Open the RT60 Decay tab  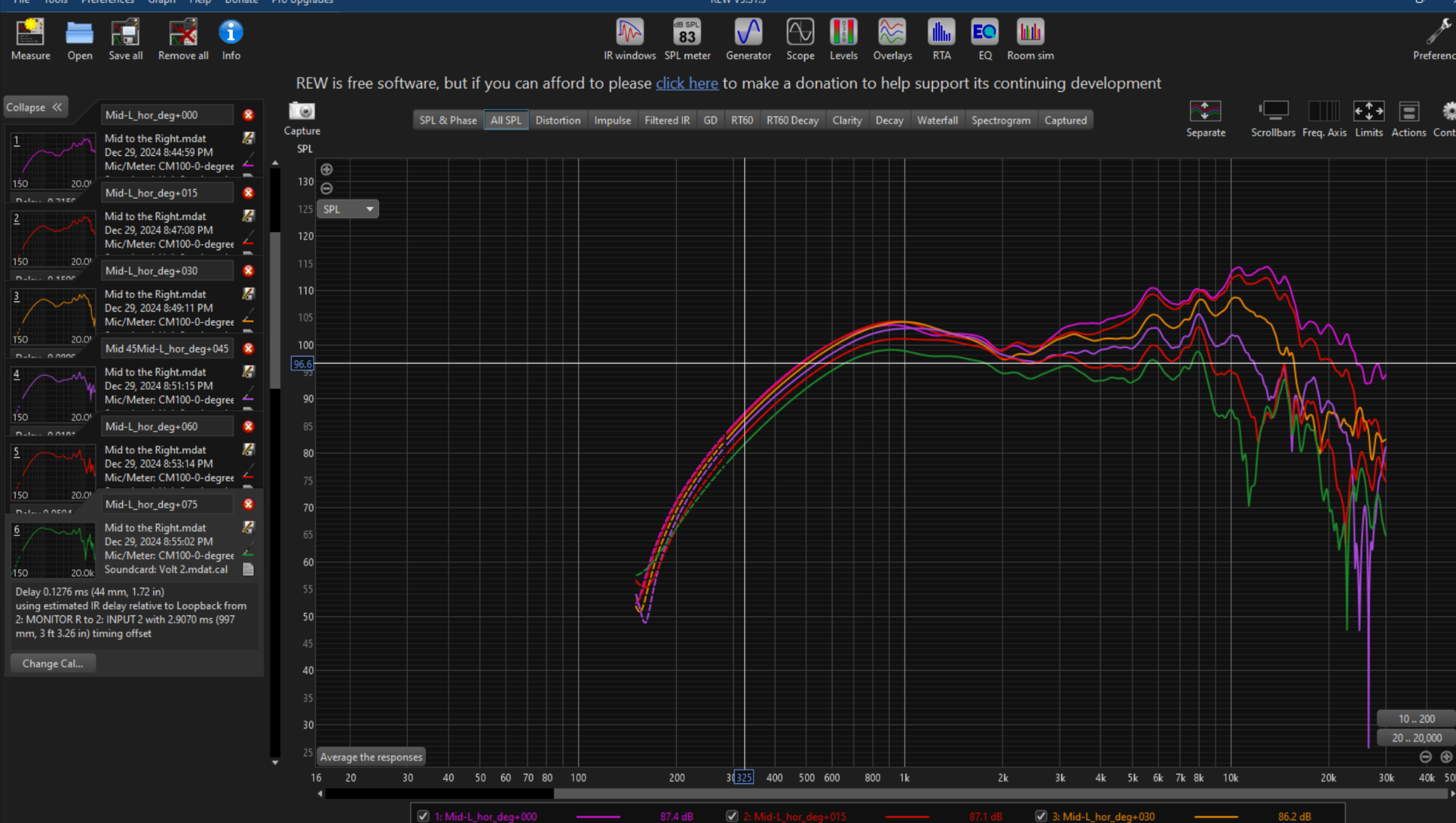793,120
